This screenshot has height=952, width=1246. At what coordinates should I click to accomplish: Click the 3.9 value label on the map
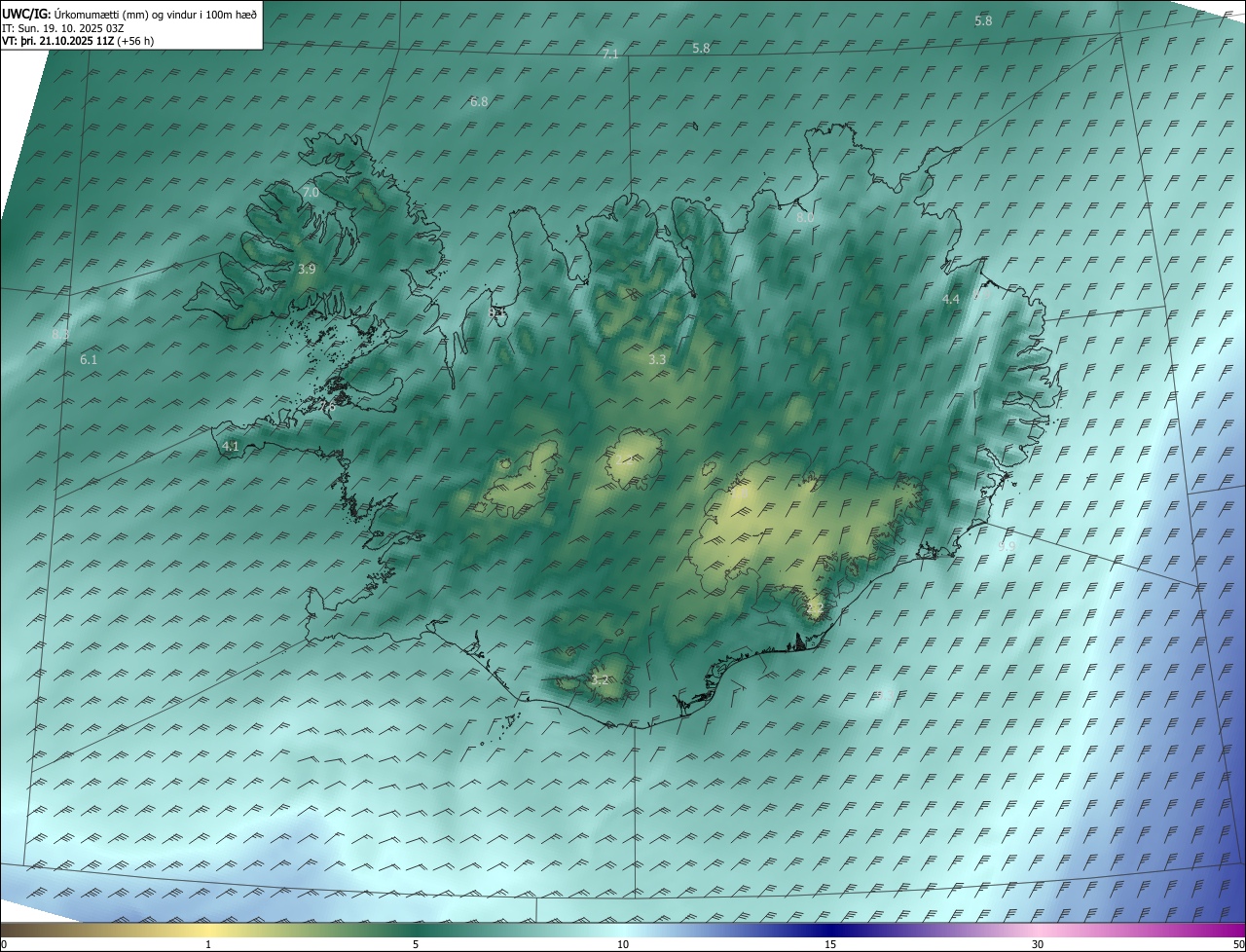click(307, 269)
